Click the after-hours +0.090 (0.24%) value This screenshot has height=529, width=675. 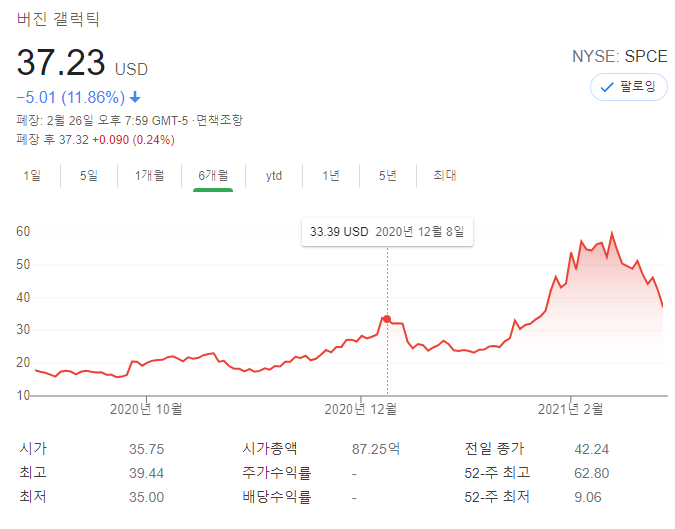click(133, 140)
